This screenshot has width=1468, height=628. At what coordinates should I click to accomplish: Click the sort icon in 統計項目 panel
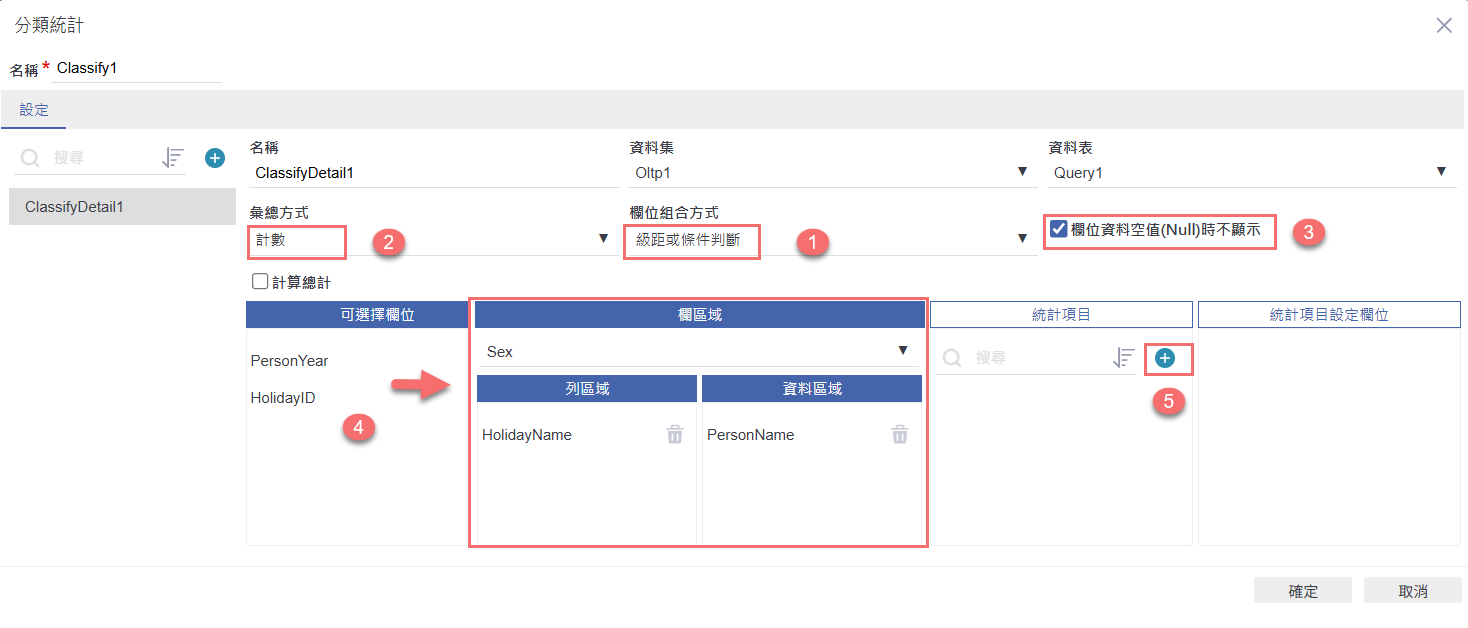[x=1124, y=357]
